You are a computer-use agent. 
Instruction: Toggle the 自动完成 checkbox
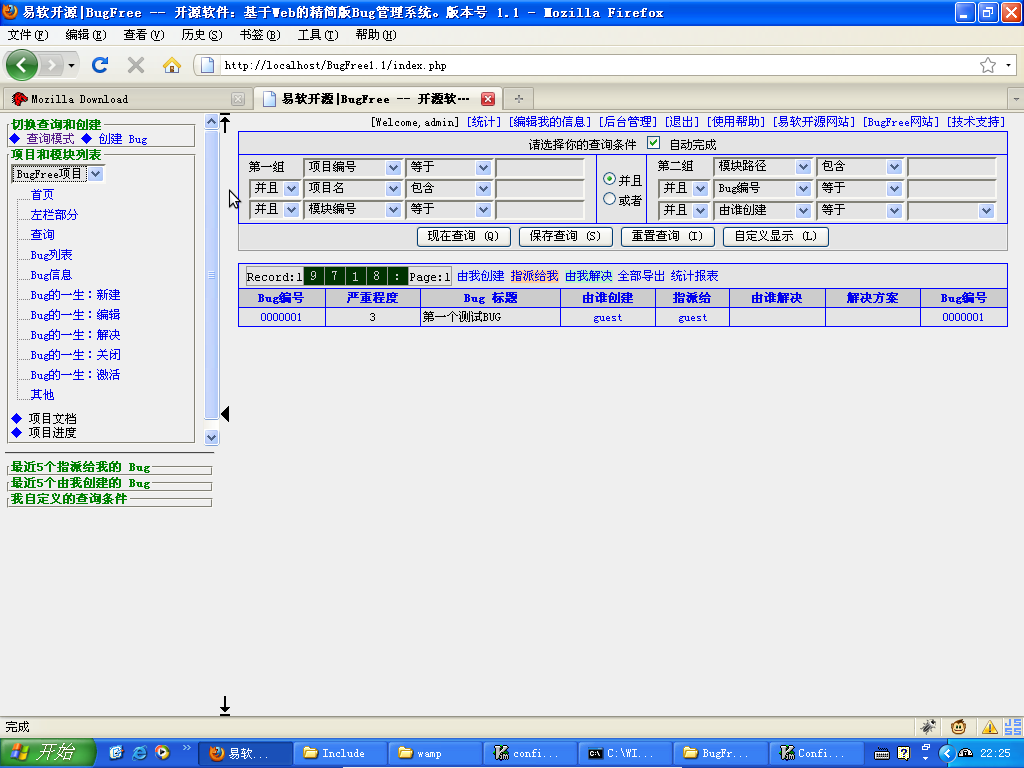(653, 143)
